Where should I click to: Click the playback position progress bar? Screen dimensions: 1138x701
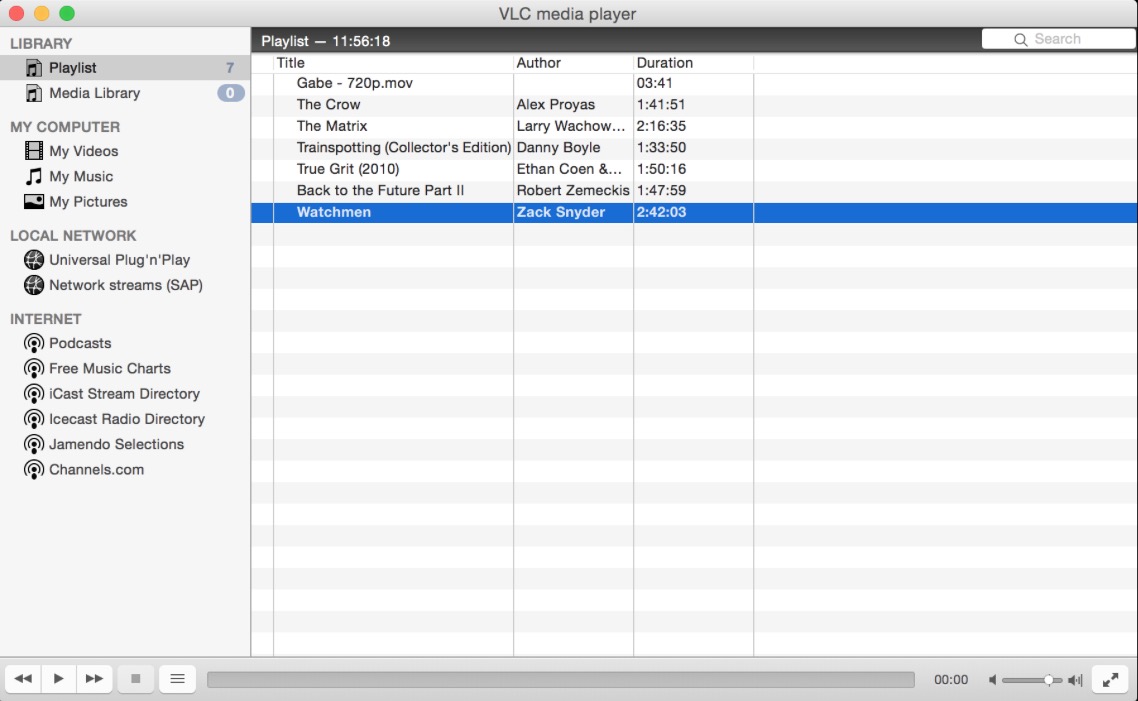[x=560, y=679]
